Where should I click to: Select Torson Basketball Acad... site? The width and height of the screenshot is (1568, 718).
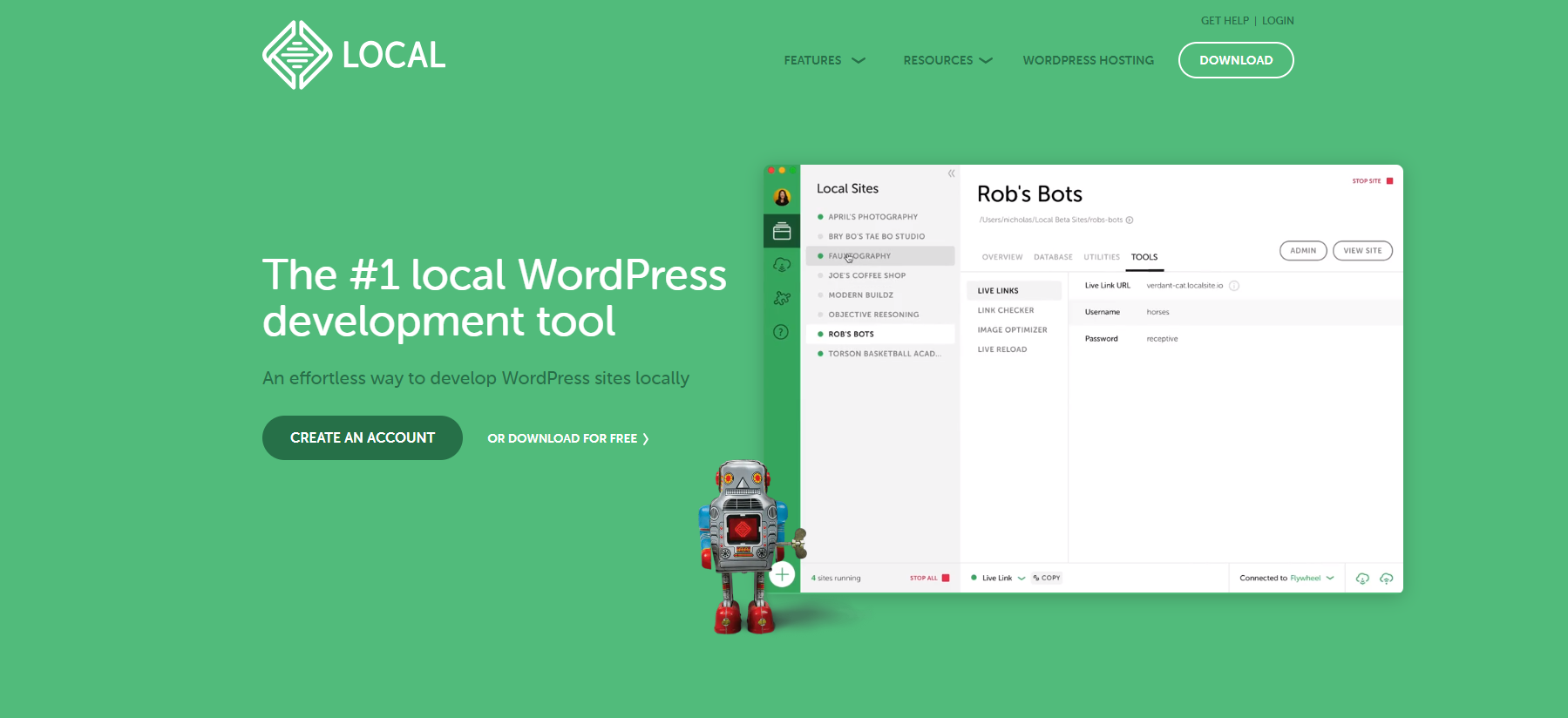pos(880,354)
